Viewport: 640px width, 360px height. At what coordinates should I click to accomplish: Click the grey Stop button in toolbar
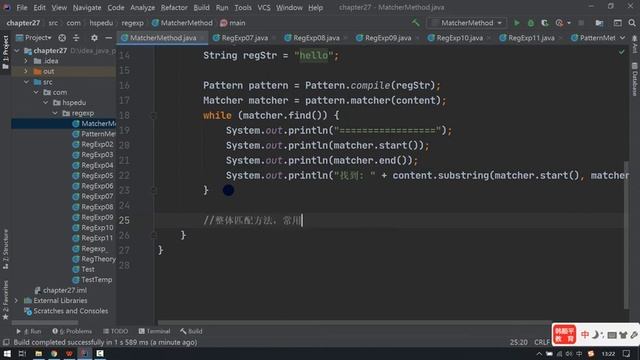581,23
